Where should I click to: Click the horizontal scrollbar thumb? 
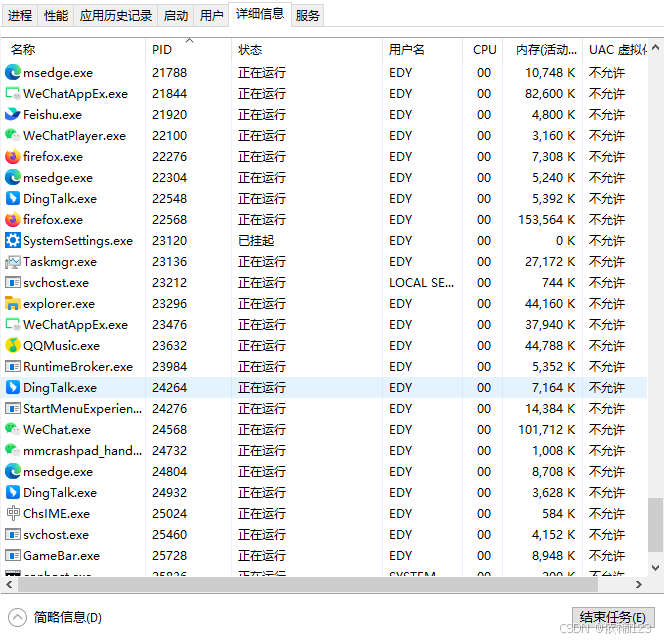(x=307, y=584)
